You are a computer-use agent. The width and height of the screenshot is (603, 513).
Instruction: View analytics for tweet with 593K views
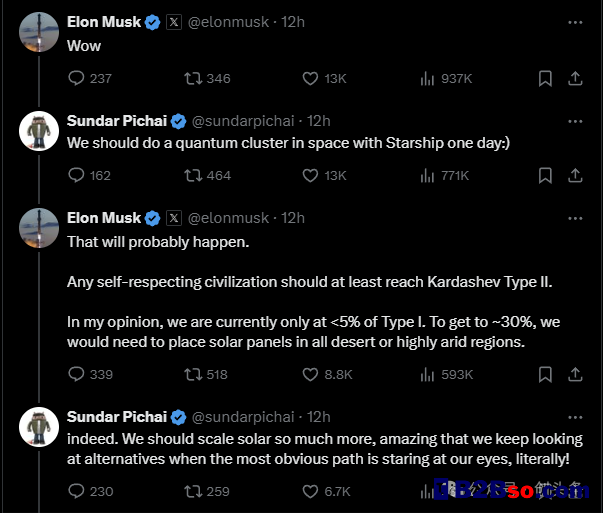(x=446, y=374)
